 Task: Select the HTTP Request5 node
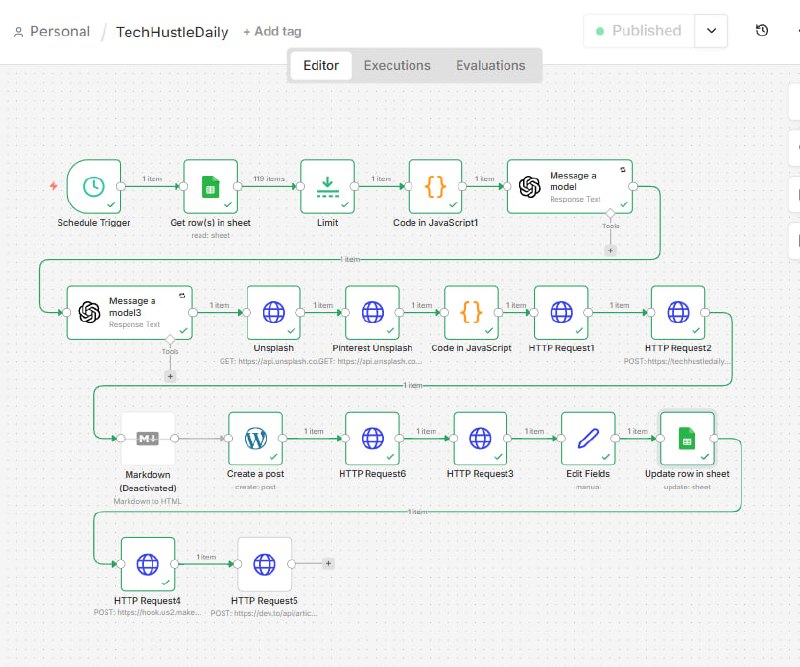pyautogui.click(x=264, y=564)
